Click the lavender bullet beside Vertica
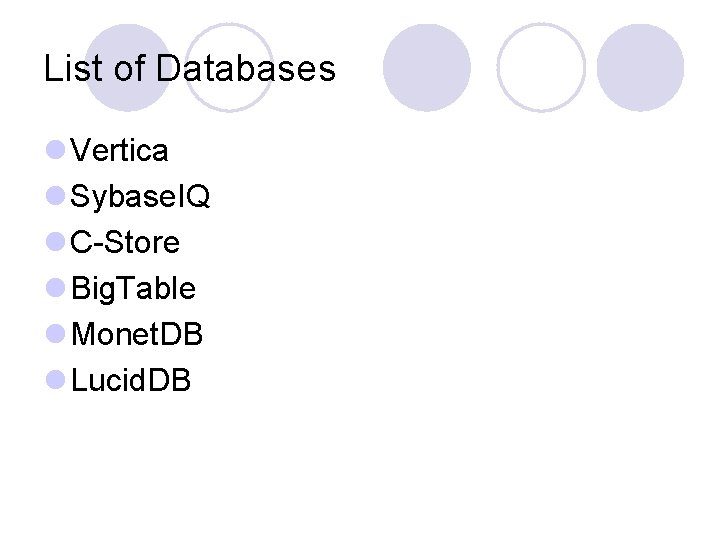This screenshot has width=720, height=540. point(56,150)
